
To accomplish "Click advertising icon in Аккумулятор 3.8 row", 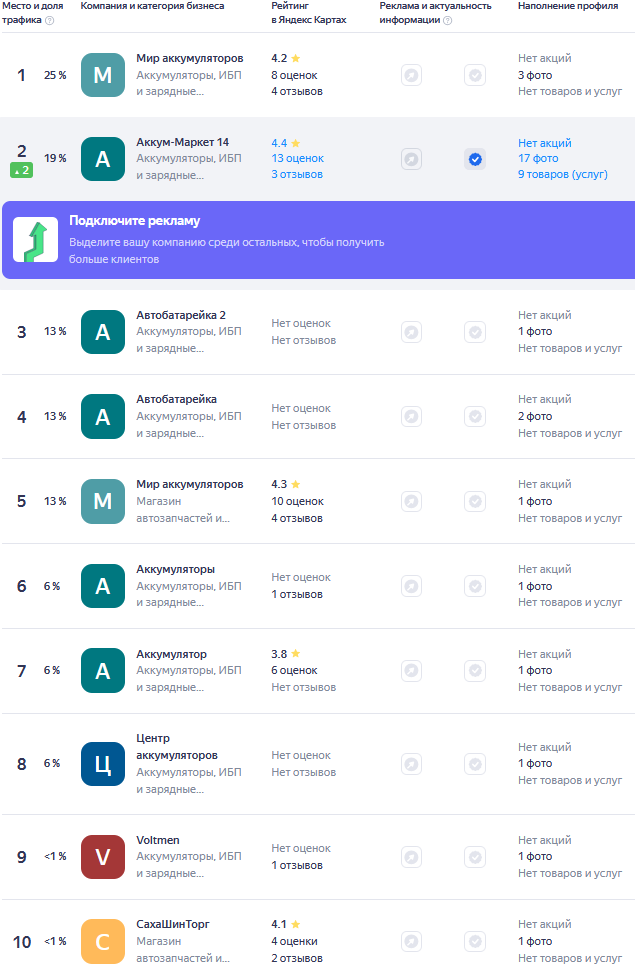I will pos(411,671).
